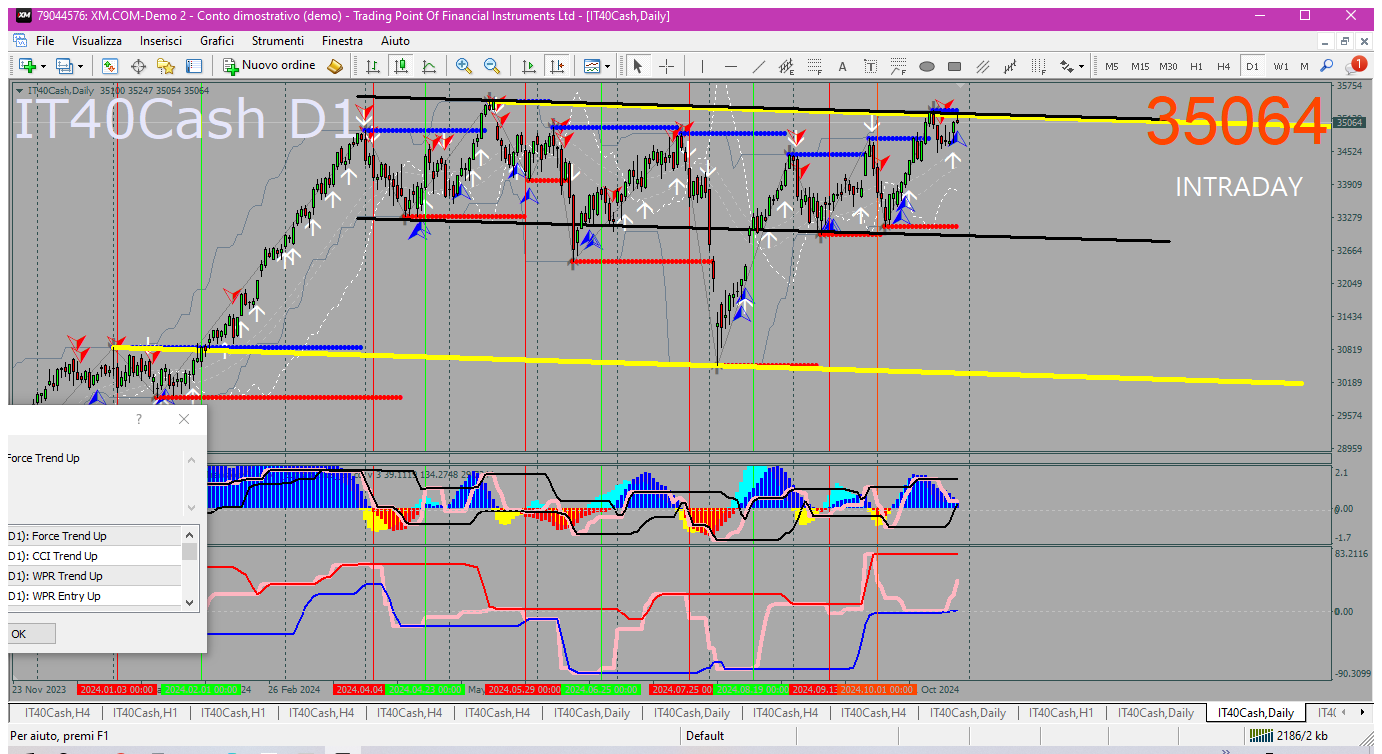Open the Profiles toolbar icon
The width and height of the screenshot is (1382, 754).
click(x=65, y=66)
